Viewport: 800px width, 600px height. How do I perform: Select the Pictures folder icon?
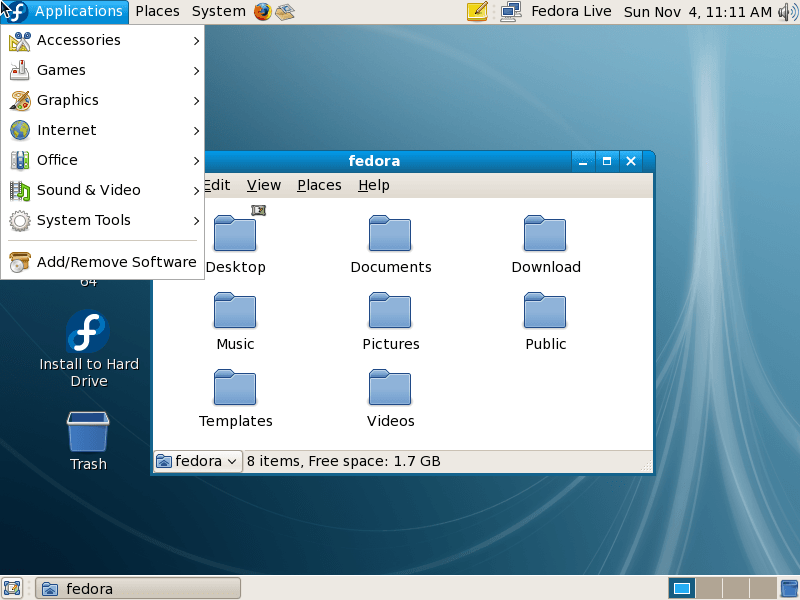coord(390,310)
